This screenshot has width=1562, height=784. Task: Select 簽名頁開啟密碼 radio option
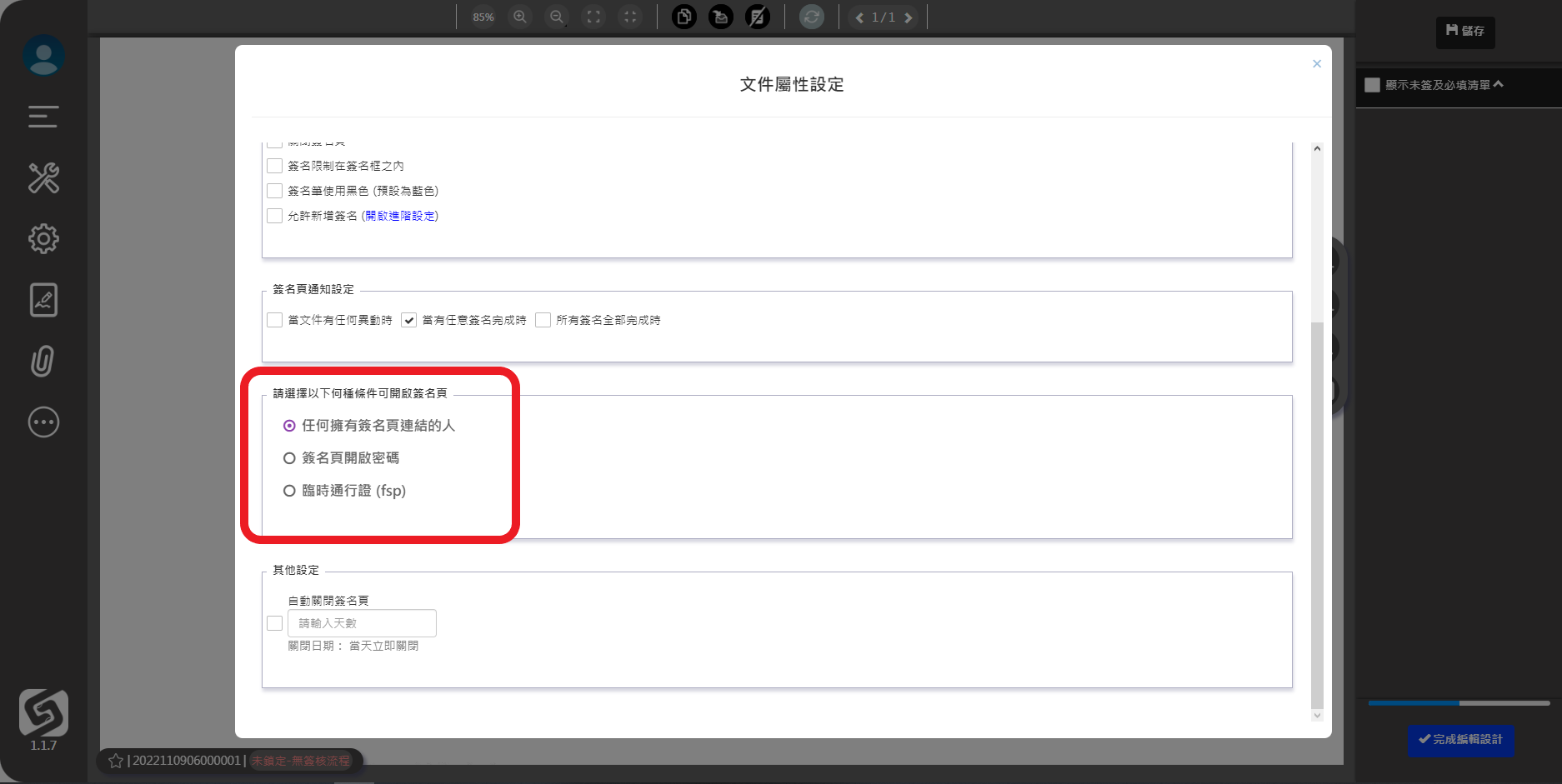(x=289, y=458)
